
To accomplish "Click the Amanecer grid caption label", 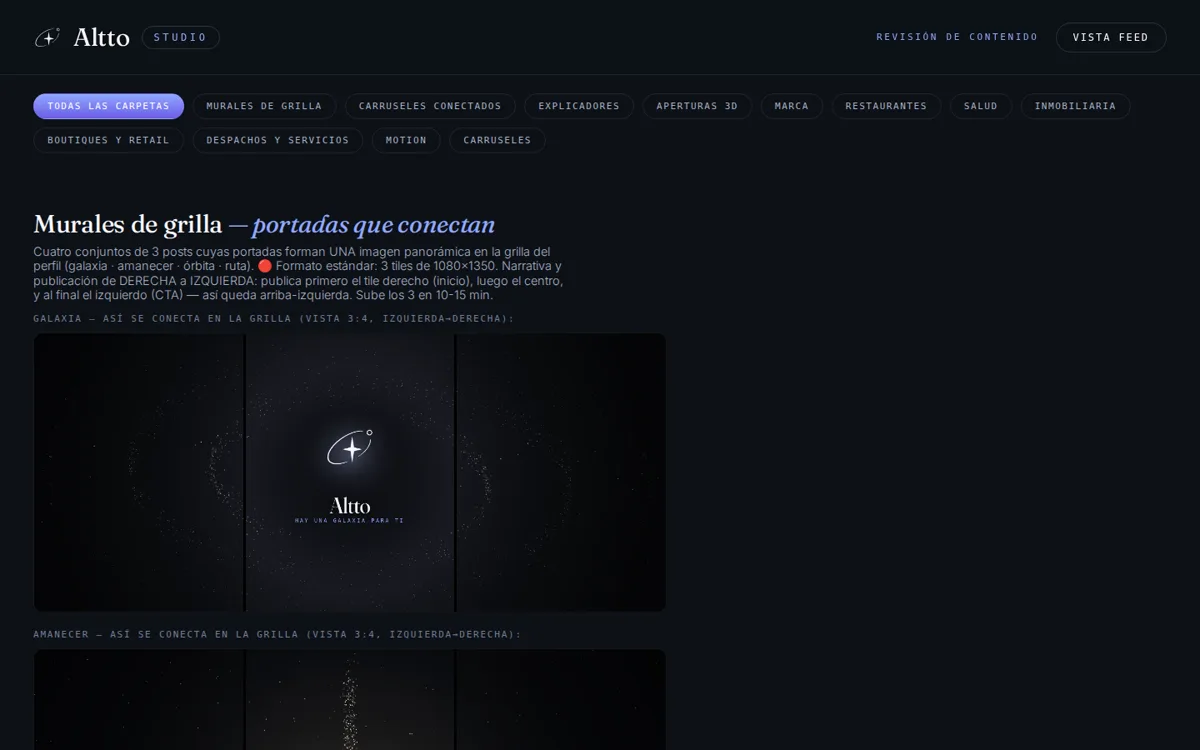I will coord(277,634).
